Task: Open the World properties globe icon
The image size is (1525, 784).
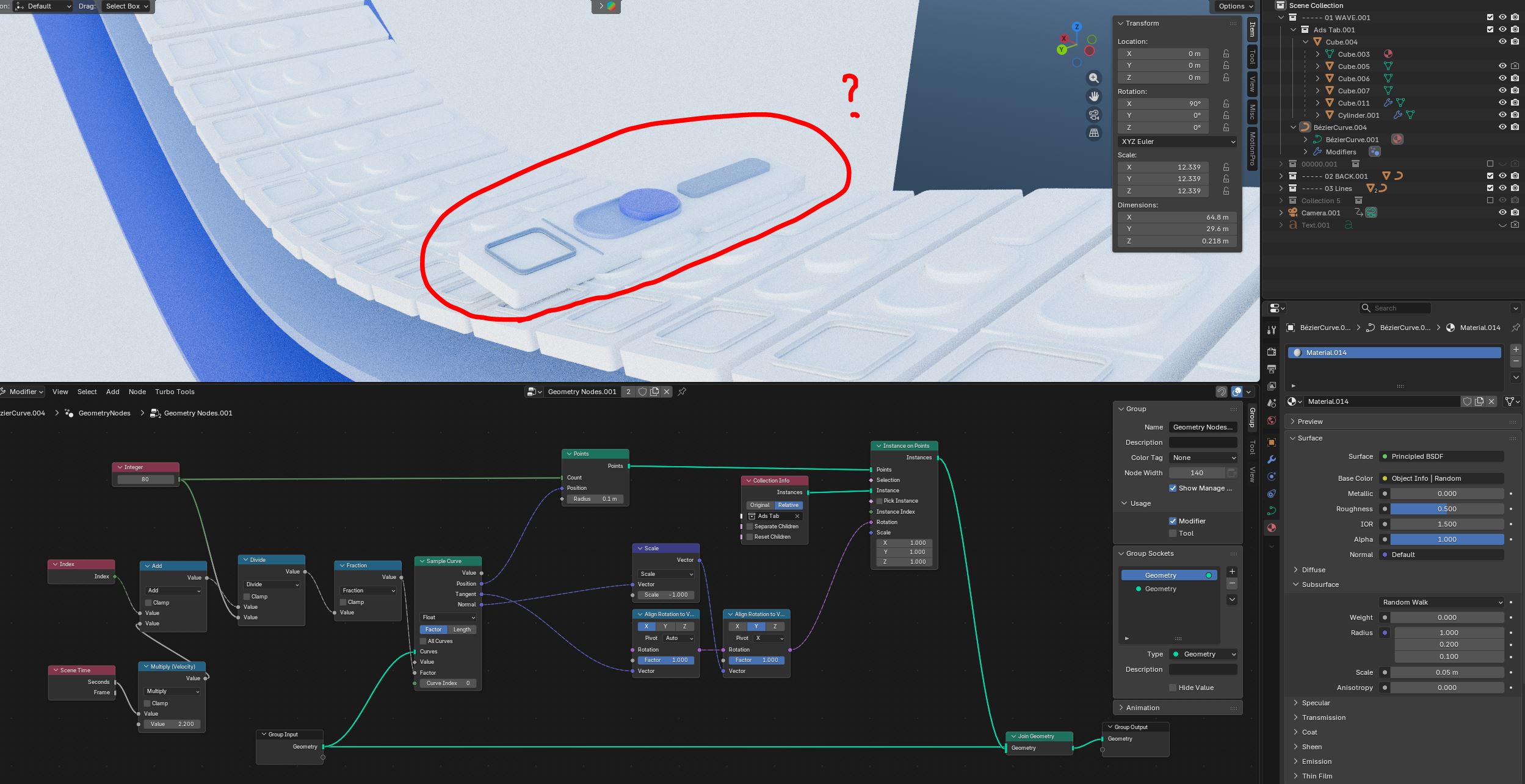Action: pos(1272,420)
